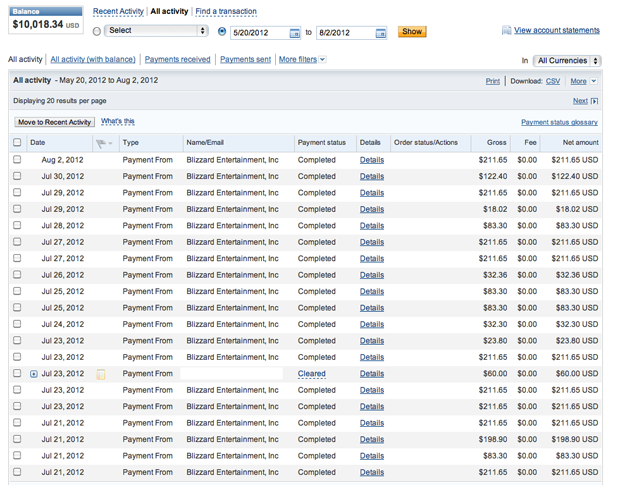Open Details for the $23.80 payment
The image size is (620, 485).
pos(372,341)
